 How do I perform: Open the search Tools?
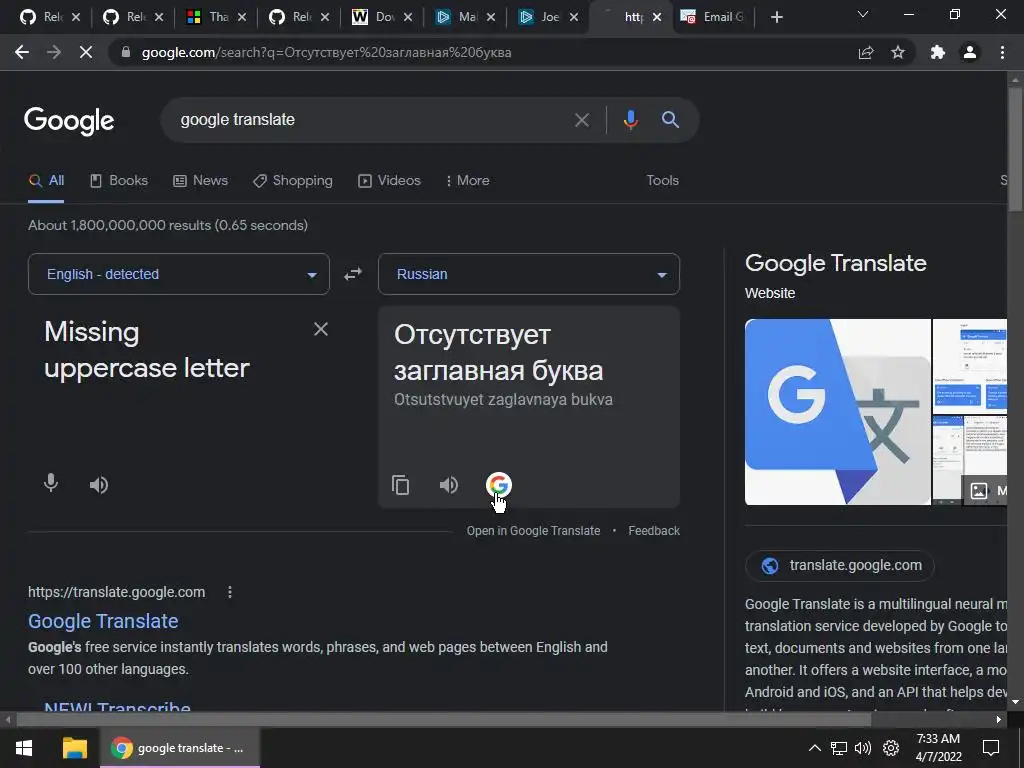click(x=662, y=180)
